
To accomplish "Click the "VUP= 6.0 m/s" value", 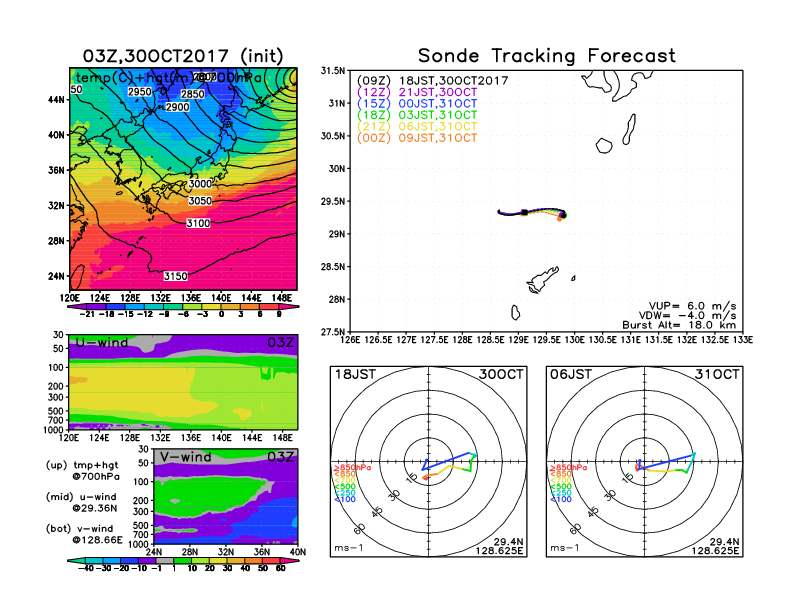I will (692, 306).
